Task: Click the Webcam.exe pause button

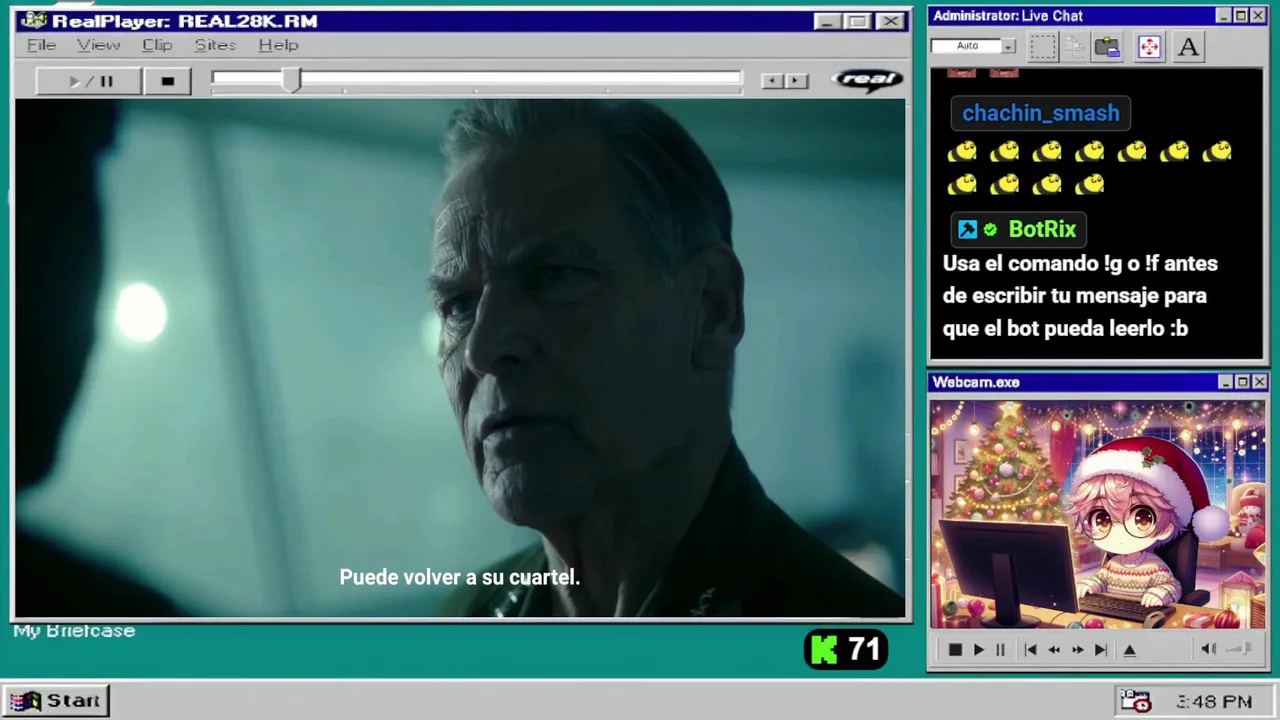Action: (x=1000, y=650)
